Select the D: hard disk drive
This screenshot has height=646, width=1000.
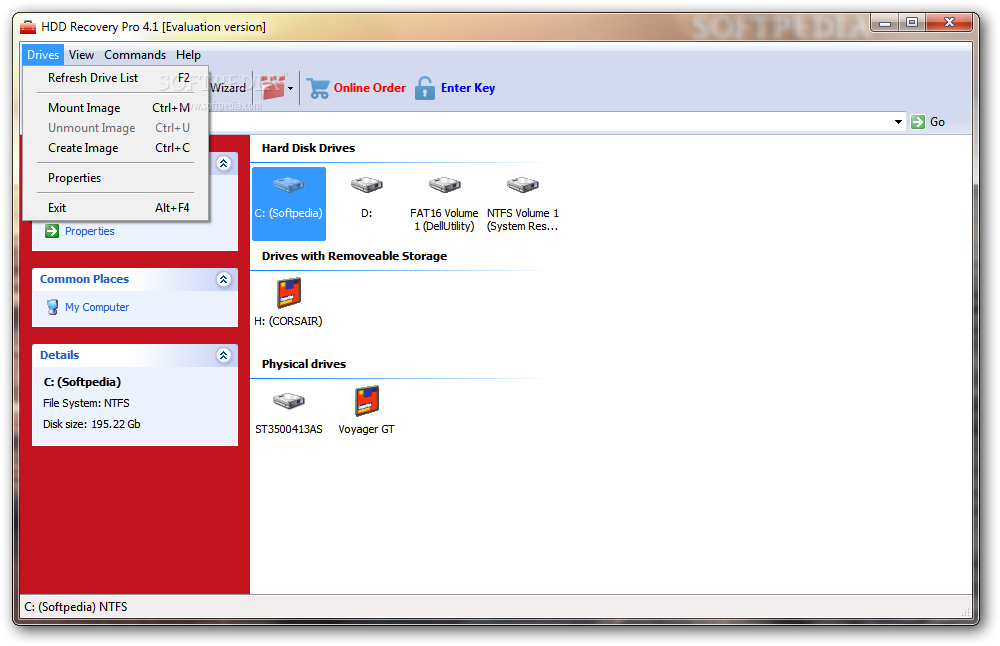[x=367, y=196]
